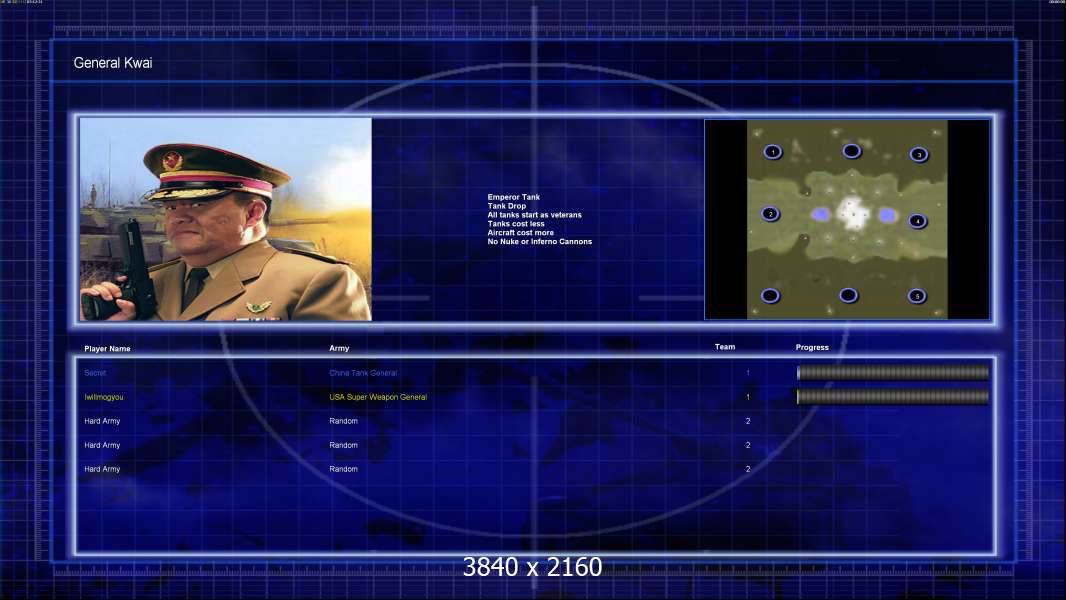
Task: Click the unnumbered marker between positions 1 and 3
Action: 851,151
